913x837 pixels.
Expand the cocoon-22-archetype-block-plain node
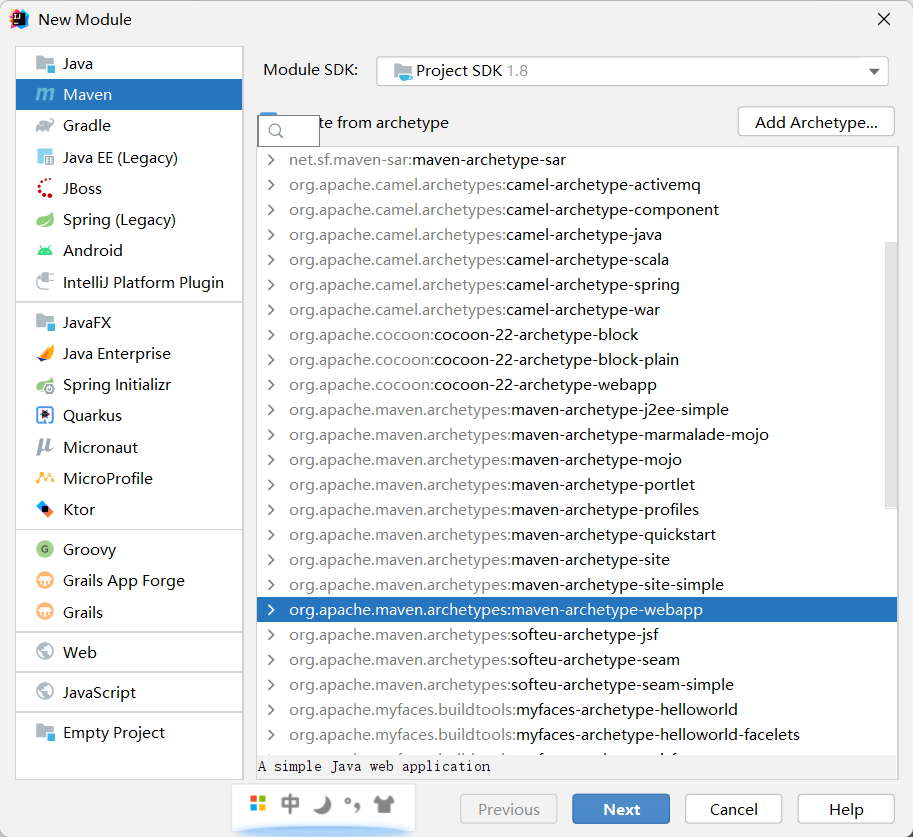pos(271,360)
